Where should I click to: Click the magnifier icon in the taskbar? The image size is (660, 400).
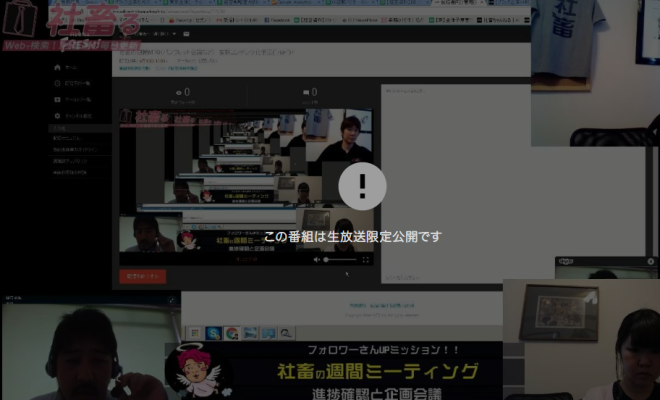[286, 333]
